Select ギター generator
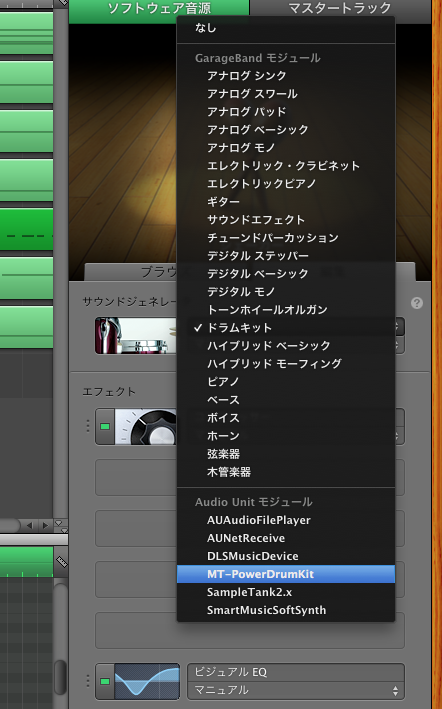Viewport: 442px width, 709px height. (x=286, y=202)
